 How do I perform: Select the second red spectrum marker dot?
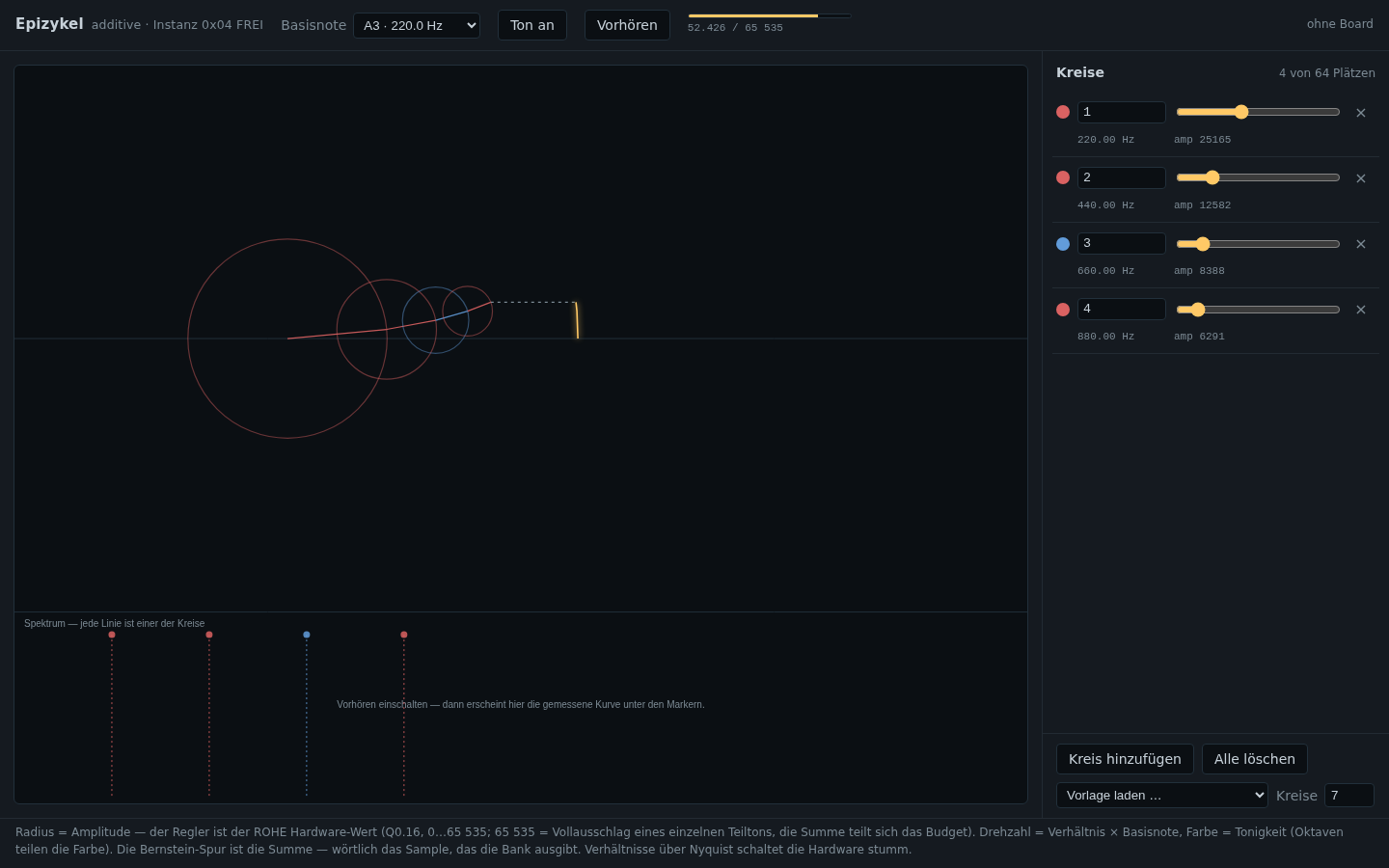coord(209,635)
